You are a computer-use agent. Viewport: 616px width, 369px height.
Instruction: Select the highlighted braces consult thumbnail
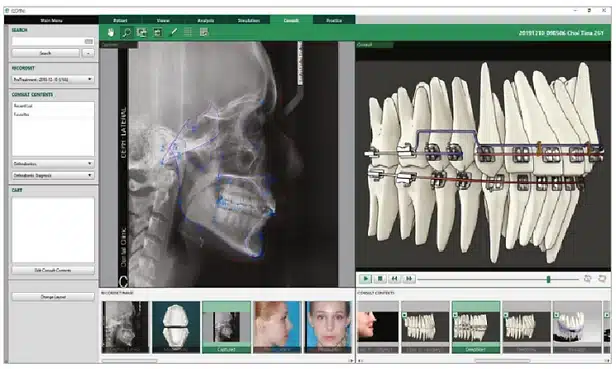476,327
